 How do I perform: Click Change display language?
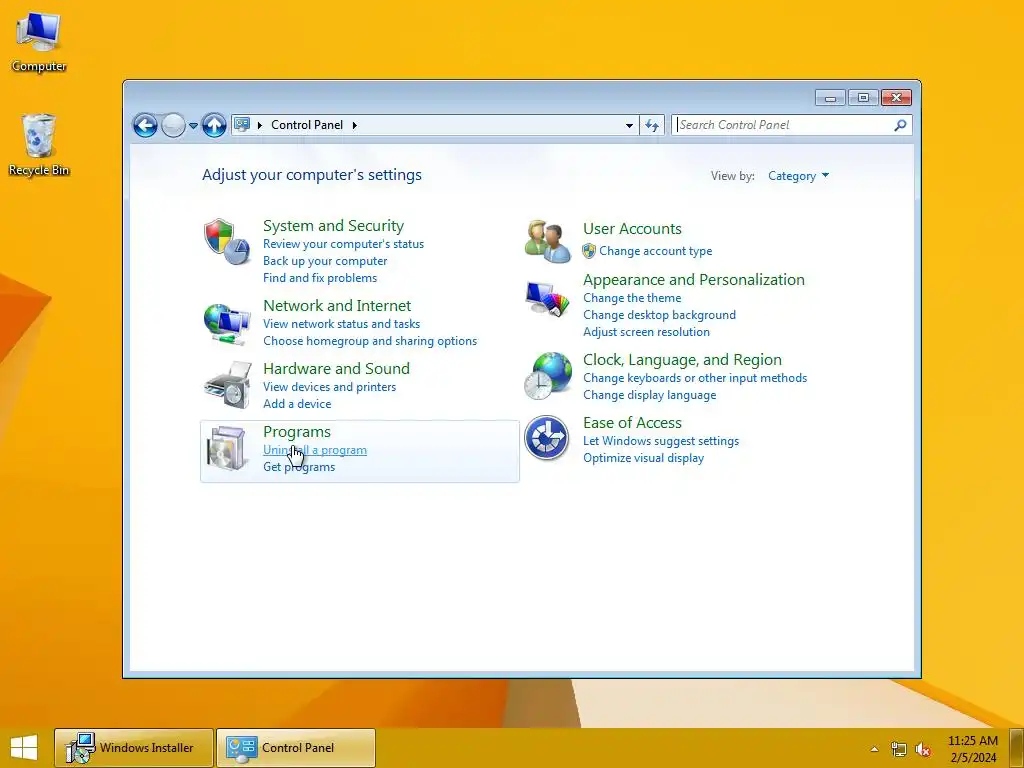click(650, 394)
